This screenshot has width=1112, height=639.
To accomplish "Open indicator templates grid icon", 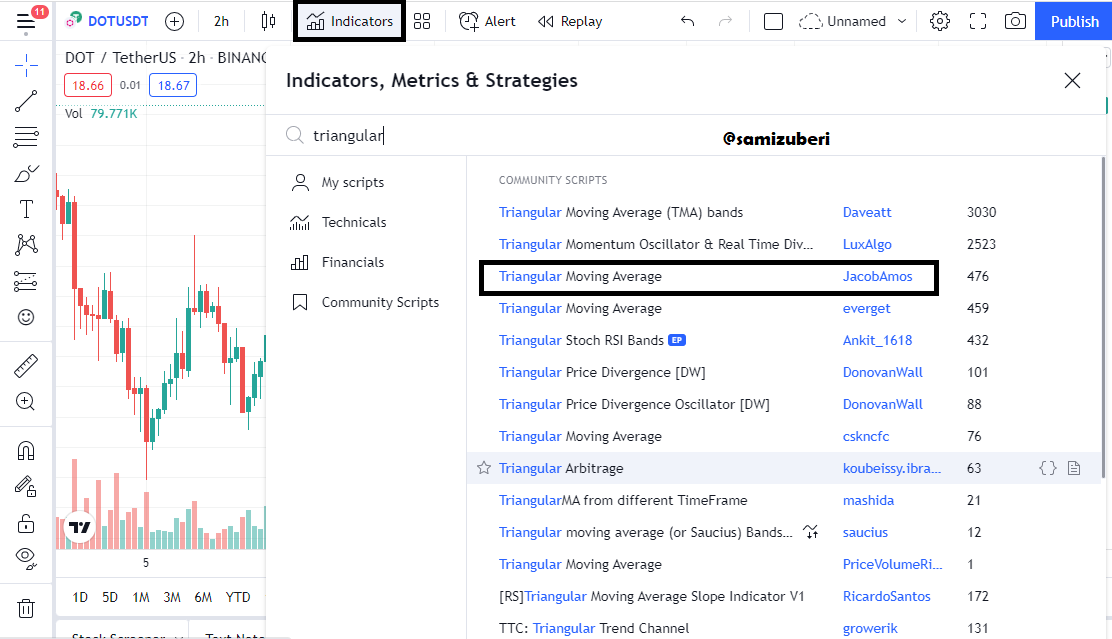I will pyautogui.click(x=422, y=21).
